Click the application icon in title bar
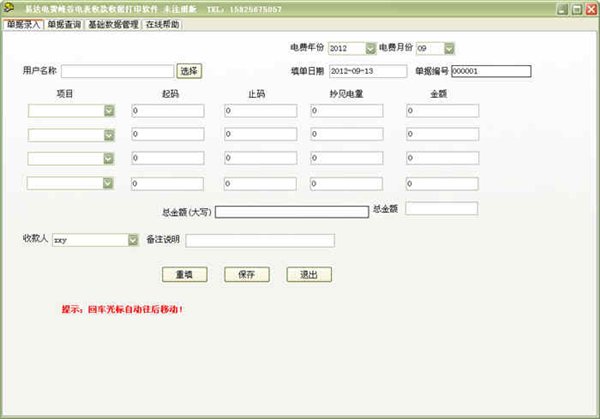The width and height of the screenshot is (600, 419). pos(8,8)
